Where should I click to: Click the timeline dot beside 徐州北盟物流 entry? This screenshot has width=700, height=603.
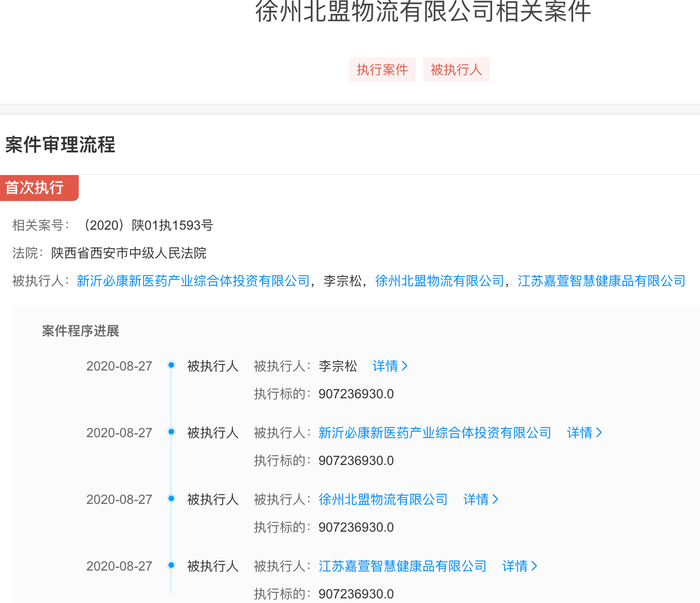[171, 498]
